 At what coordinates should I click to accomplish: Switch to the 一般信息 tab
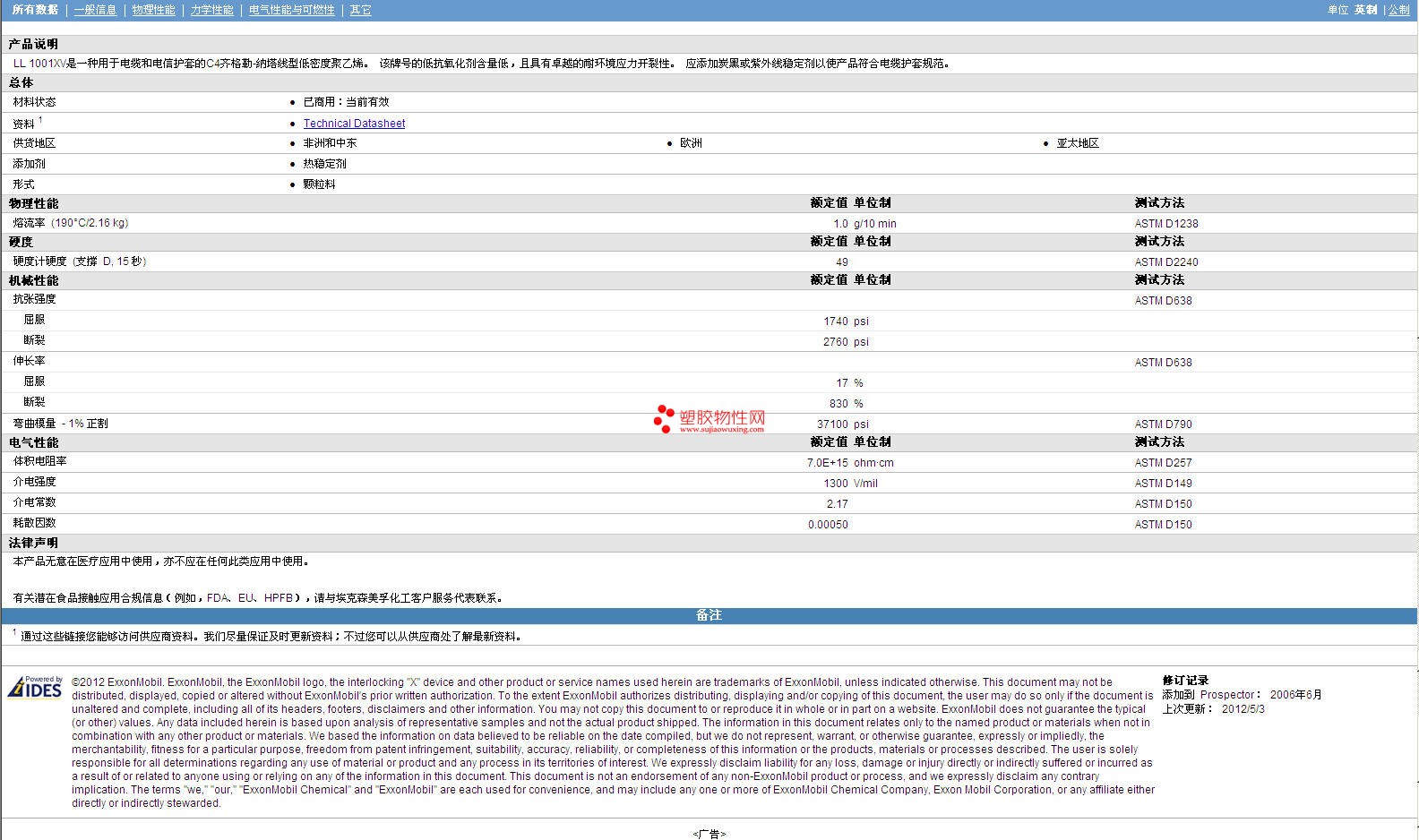pos(95,10)
